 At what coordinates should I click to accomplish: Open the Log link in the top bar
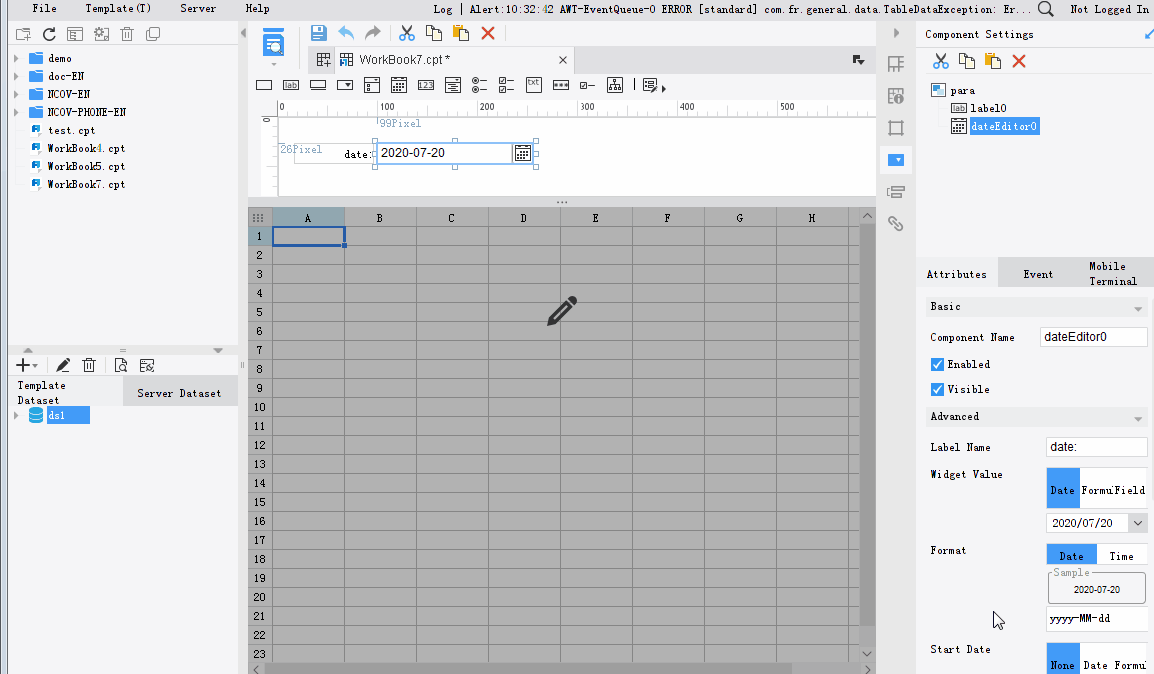tap(442, 9)
